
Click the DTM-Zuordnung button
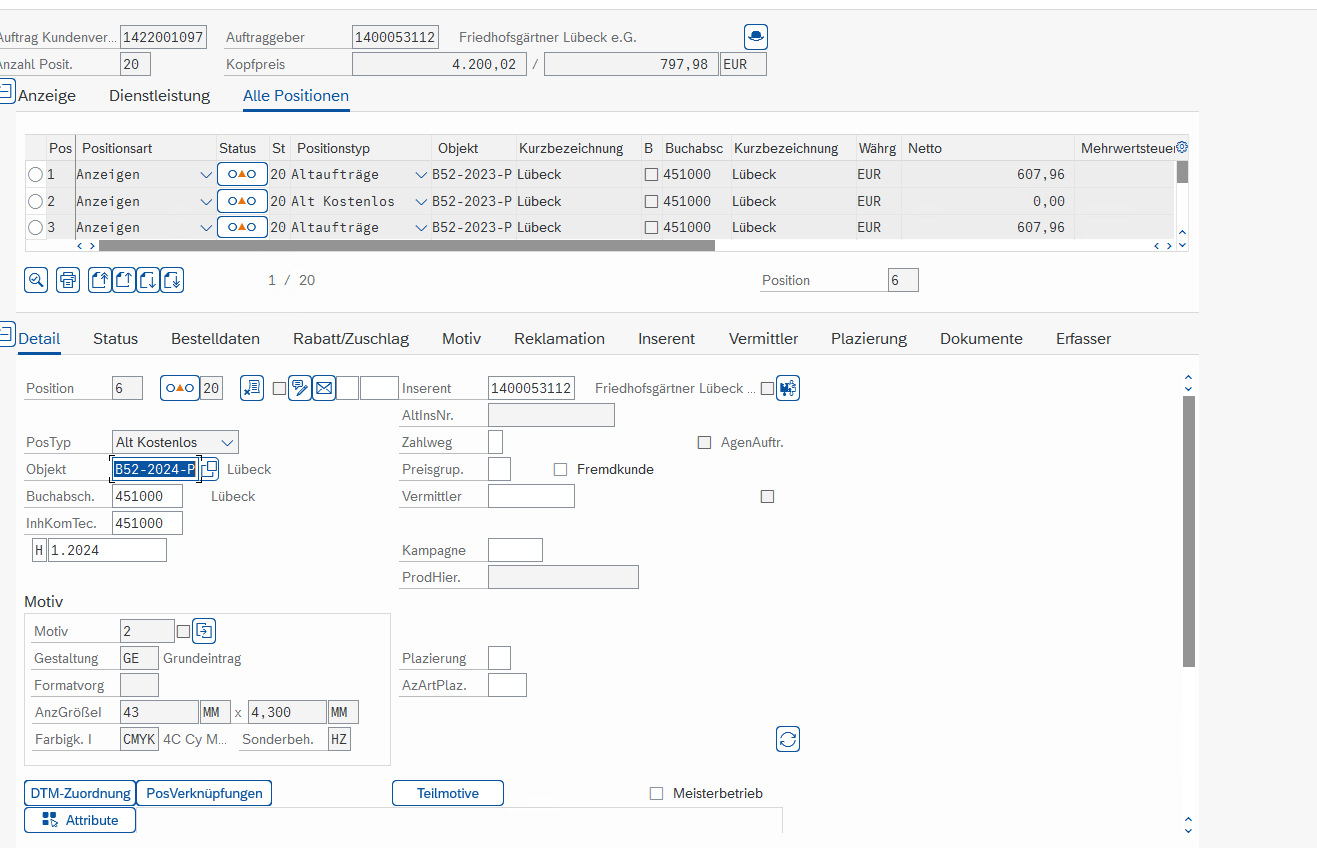(80, 793)
